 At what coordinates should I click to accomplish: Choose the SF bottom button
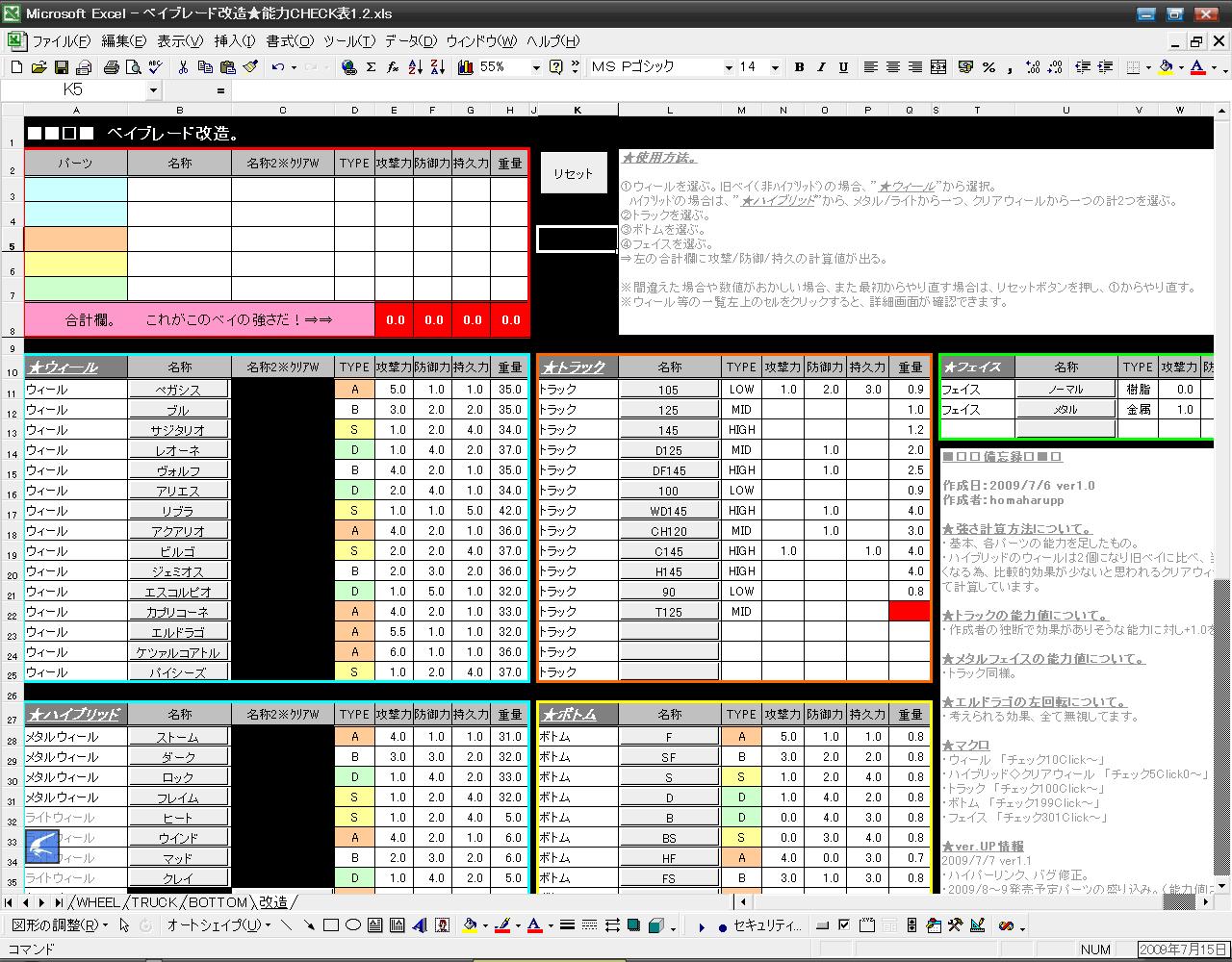point(669,757)
